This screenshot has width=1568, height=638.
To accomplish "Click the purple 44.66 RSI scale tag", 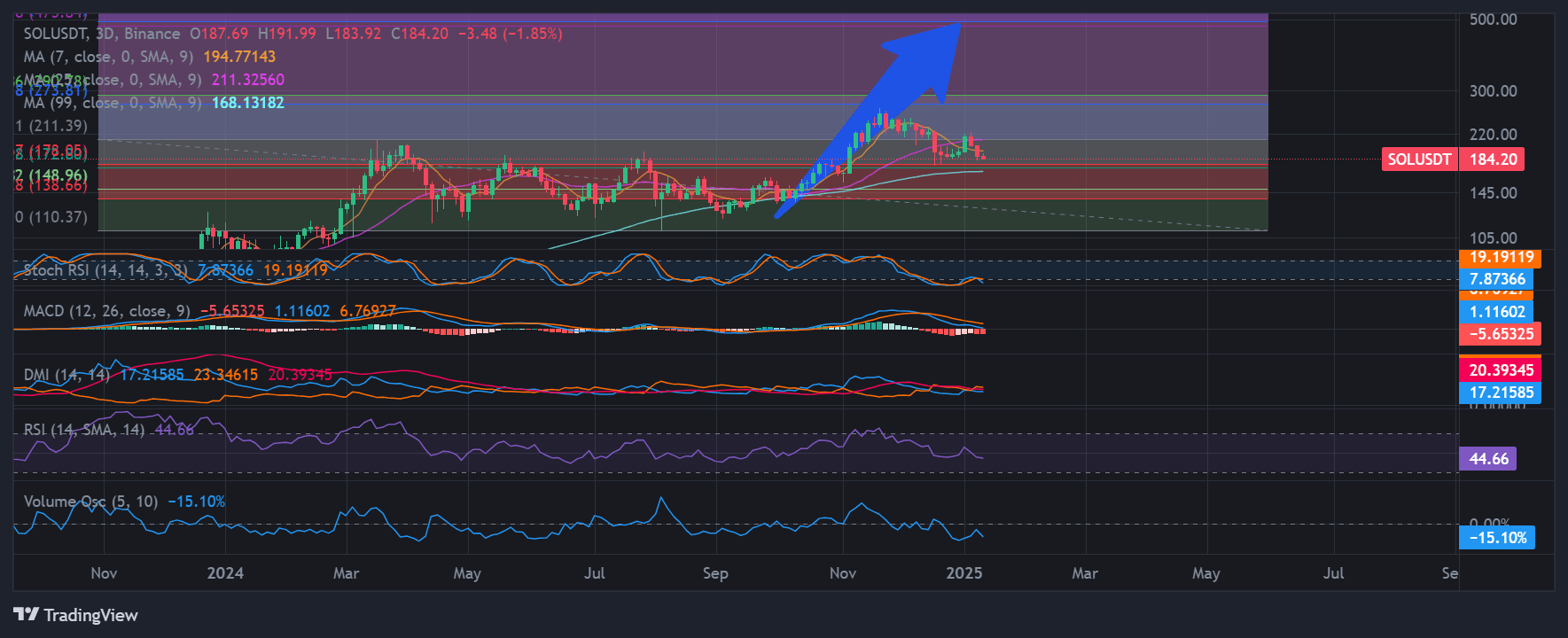I will point(1488,459).
